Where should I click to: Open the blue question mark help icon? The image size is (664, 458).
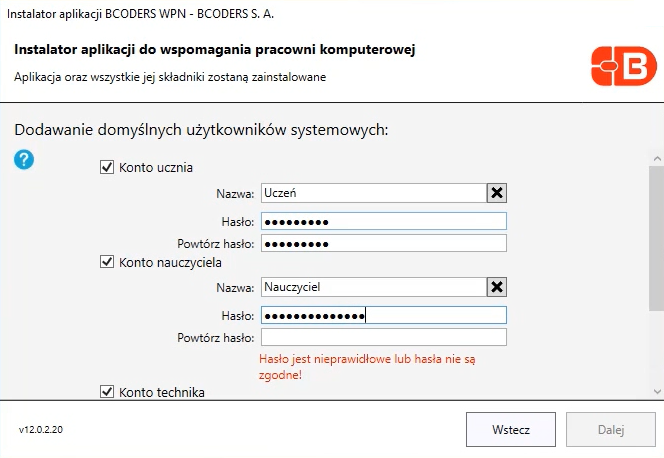click(24, 160)
